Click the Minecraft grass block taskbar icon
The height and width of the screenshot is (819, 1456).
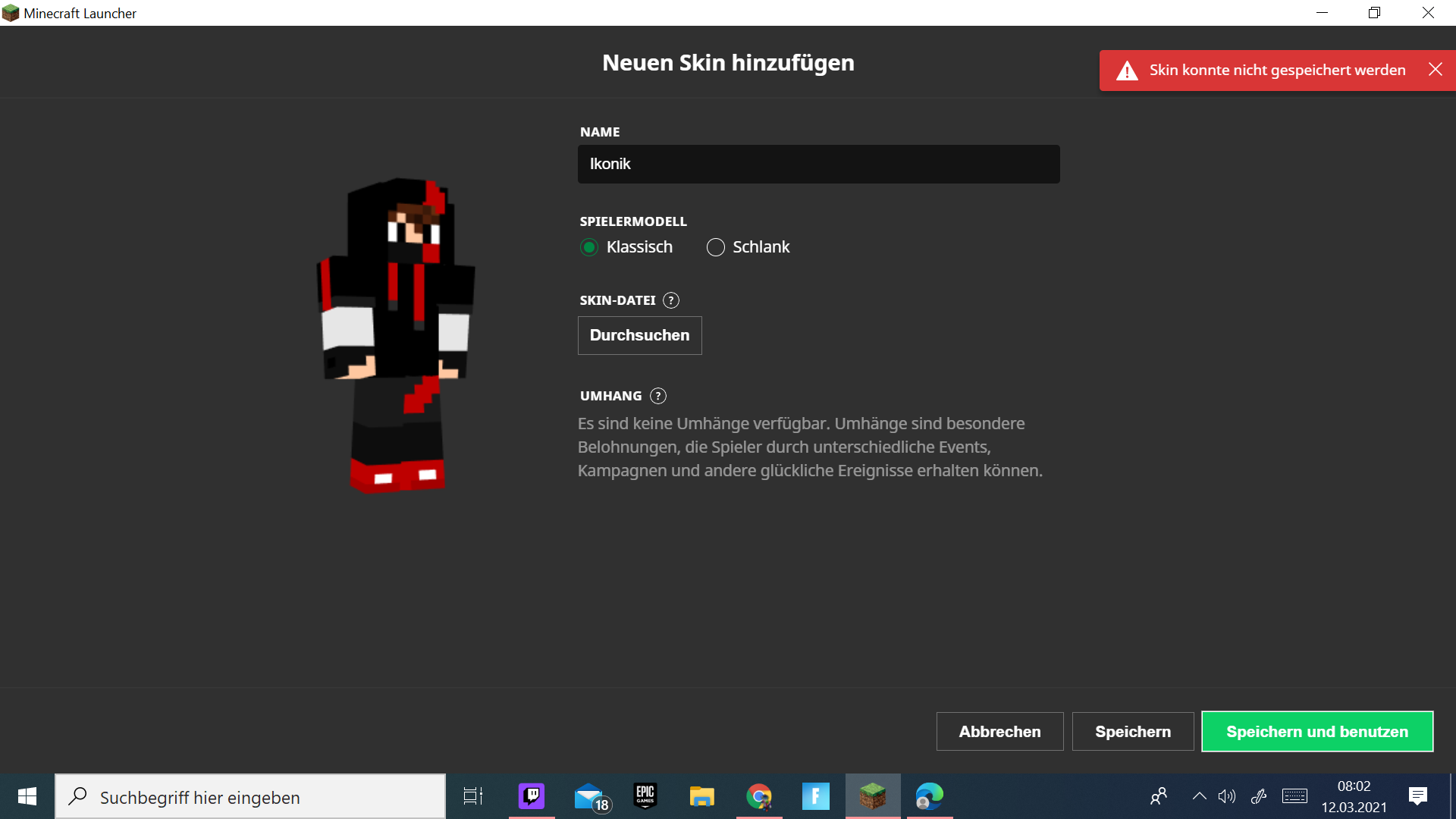click(872, 796)
